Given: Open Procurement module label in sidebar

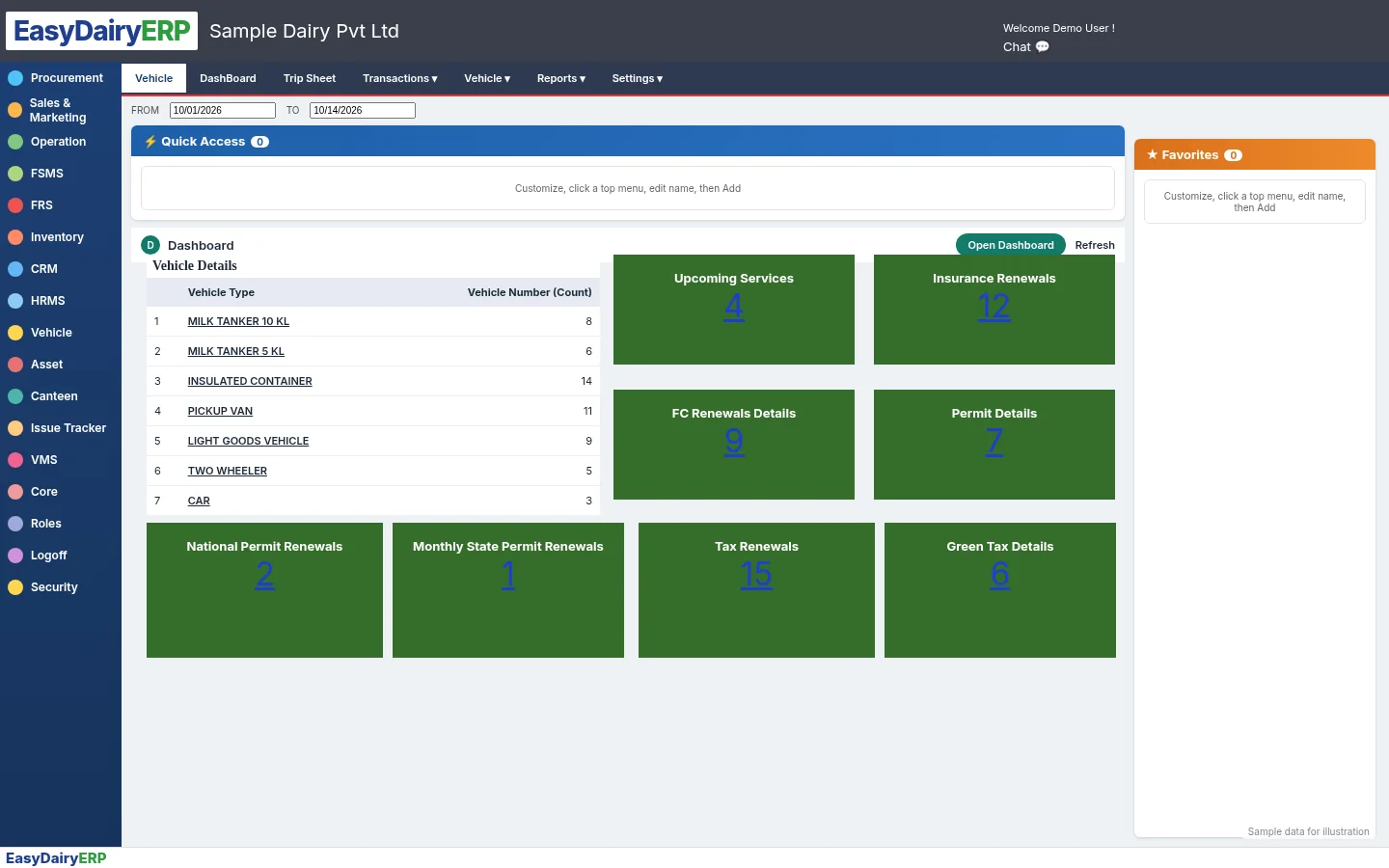Looking at the screenshot, I should tap(67, 78).
